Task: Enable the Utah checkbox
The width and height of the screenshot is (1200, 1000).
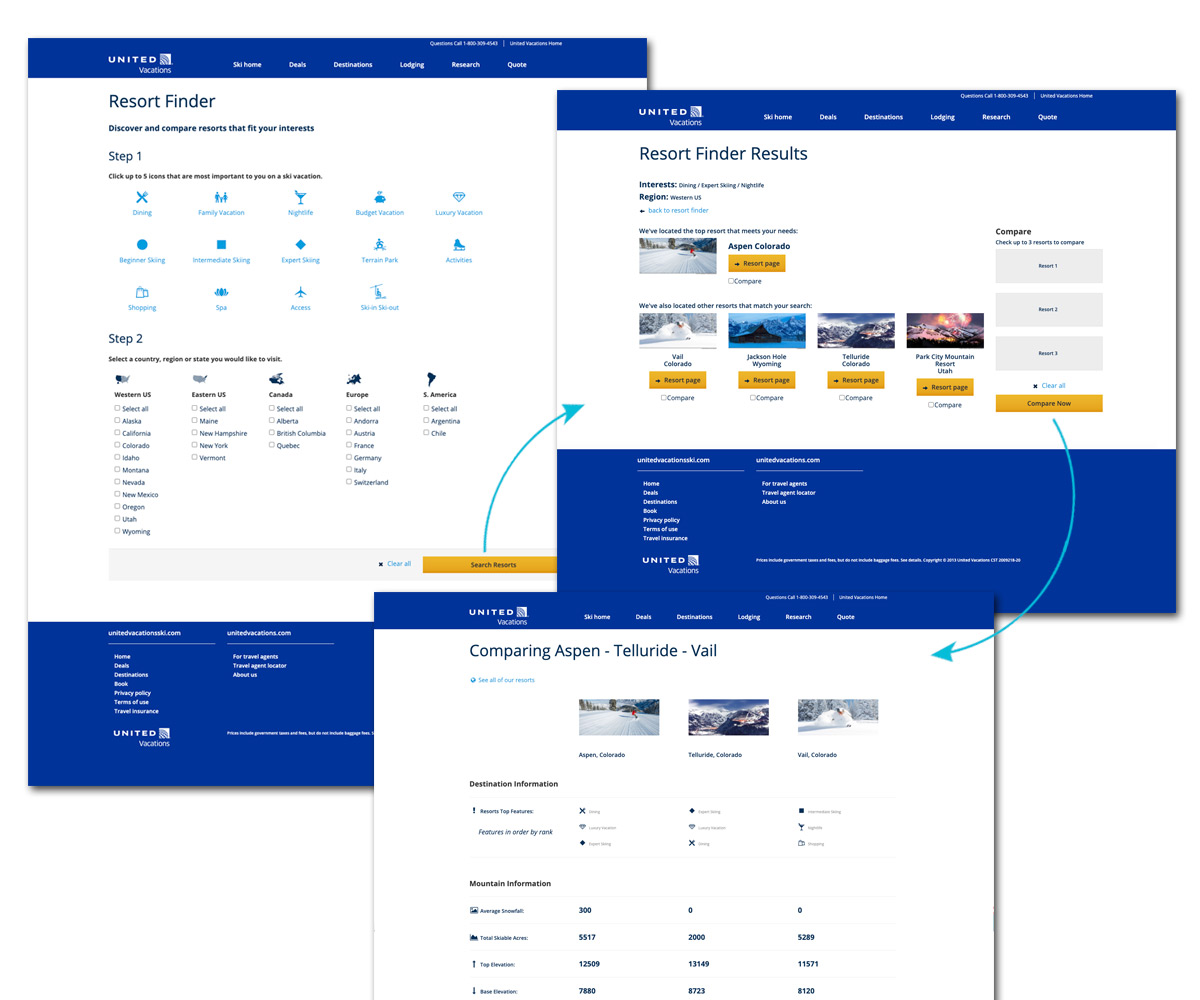Action: click(118, 519)
